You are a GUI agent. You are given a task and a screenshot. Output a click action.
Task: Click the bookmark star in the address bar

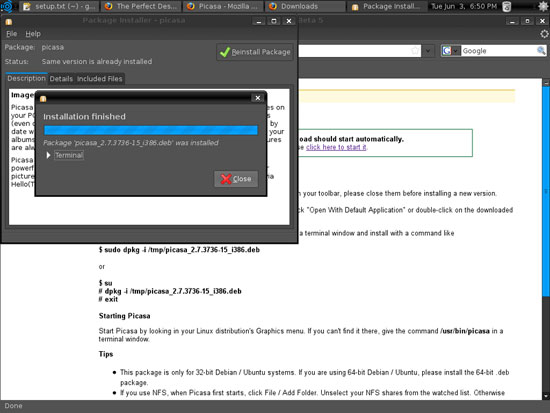[415, 51]
